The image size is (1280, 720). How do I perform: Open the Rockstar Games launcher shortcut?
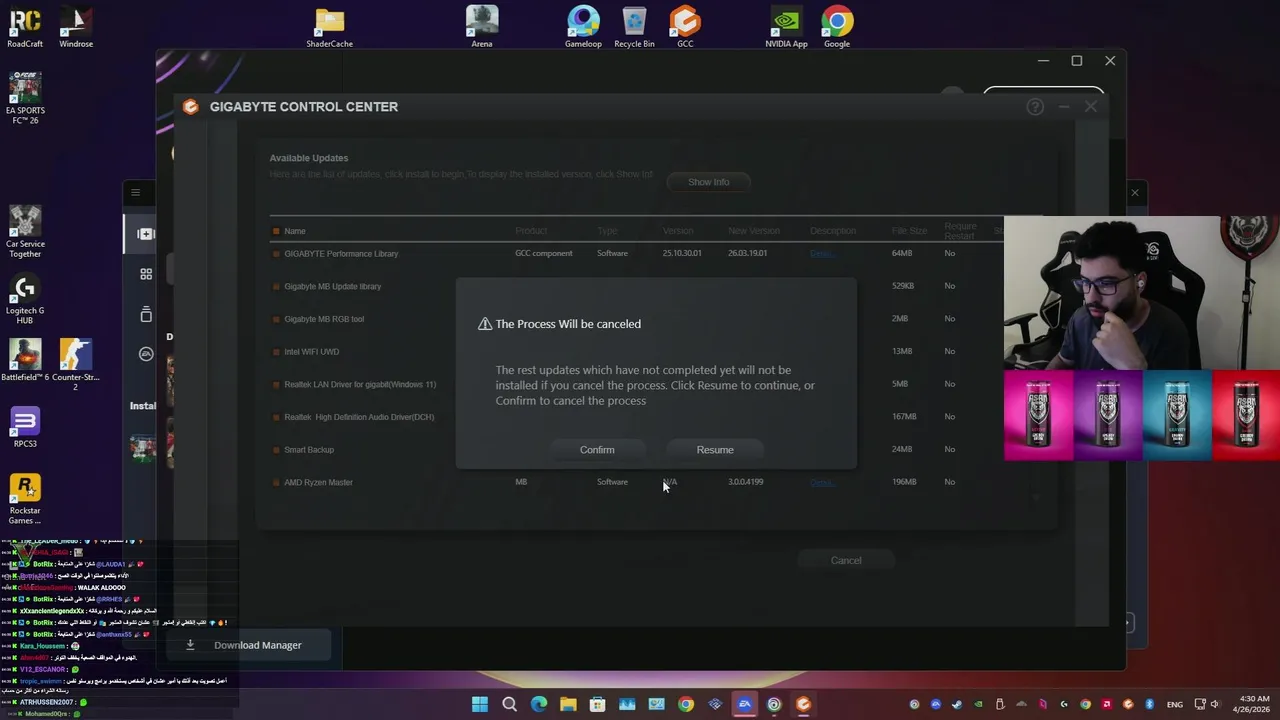(25, 499)
